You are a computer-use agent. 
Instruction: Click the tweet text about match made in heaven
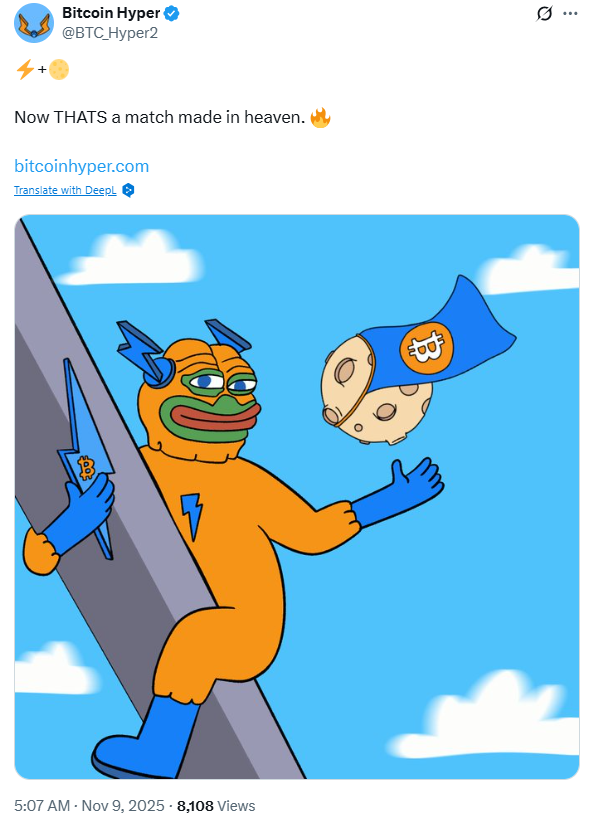[159, 117]
